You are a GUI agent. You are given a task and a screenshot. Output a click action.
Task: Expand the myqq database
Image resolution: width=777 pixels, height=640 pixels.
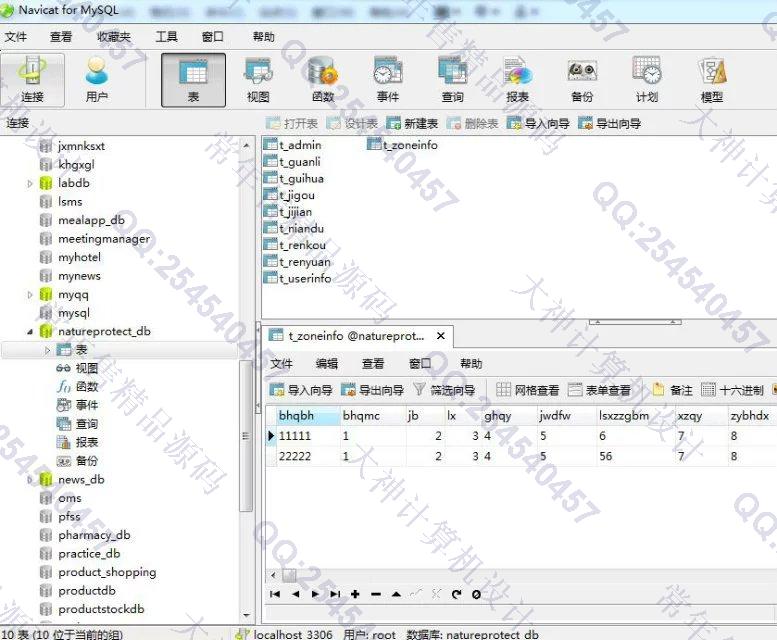pyautogui.click(x=30, y=295)
